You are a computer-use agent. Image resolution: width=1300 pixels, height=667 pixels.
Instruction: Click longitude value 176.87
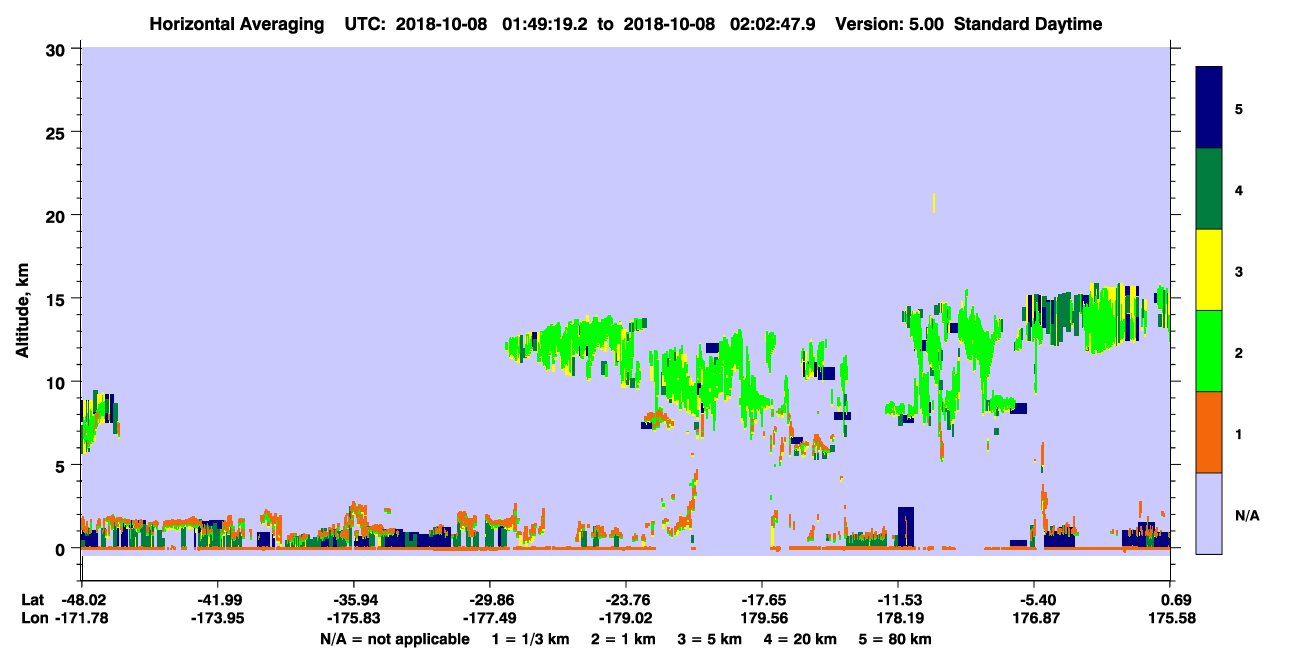tap(1034, 618)
